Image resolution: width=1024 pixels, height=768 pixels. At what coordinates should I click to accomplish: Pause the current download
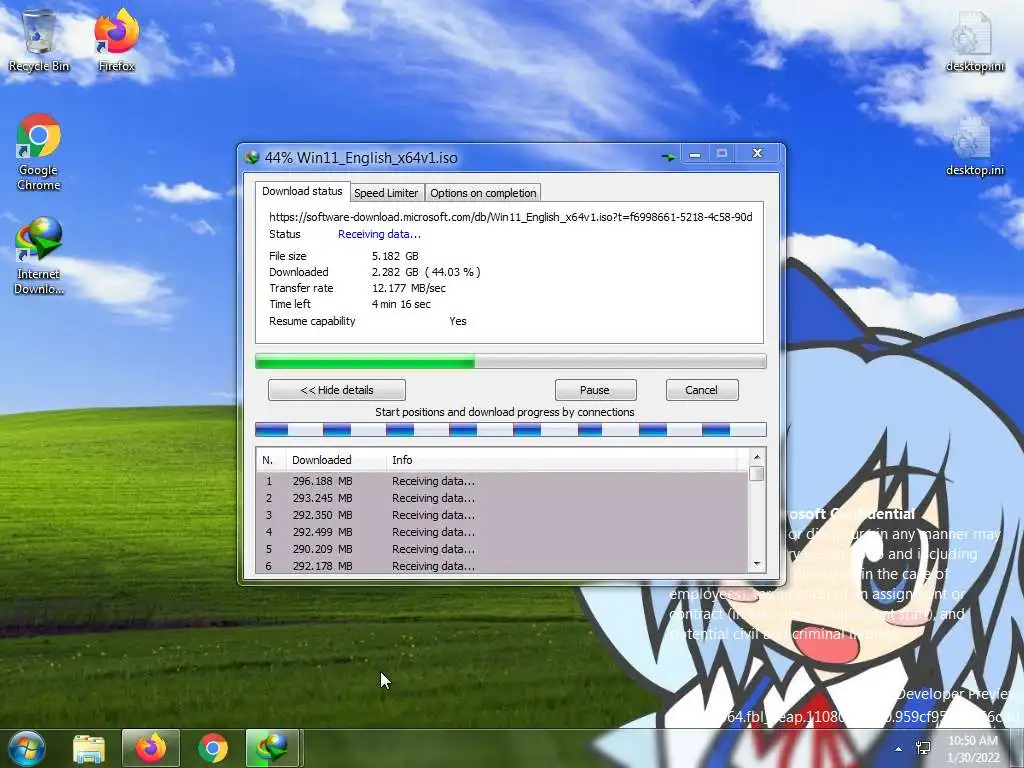click(x=595, y=390)
